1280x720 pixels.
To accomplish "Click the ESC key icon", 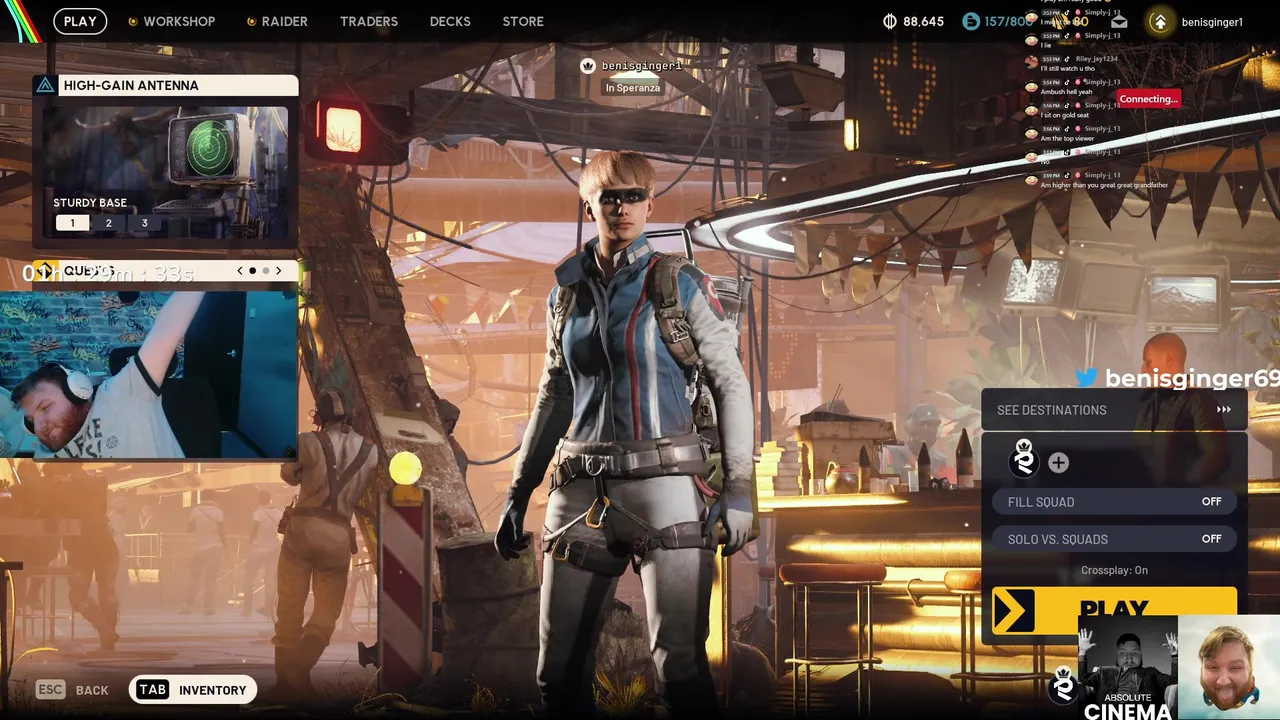I will tap(50, 690).
